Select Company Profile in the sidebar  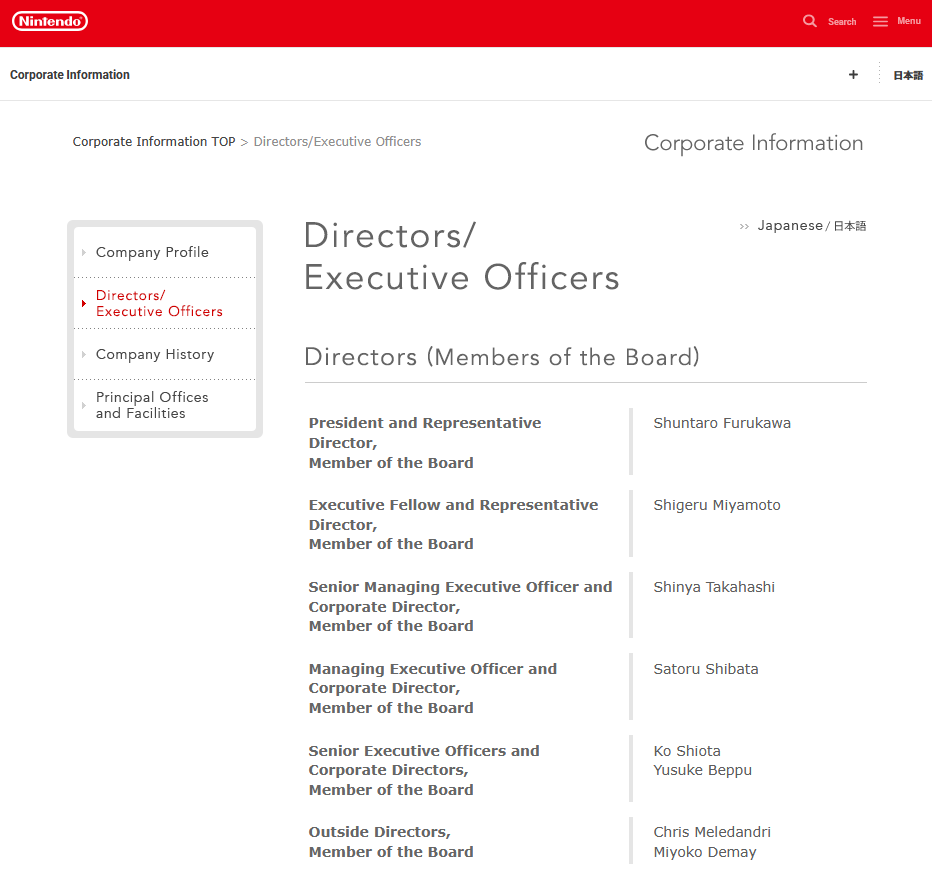coord(152,253)
